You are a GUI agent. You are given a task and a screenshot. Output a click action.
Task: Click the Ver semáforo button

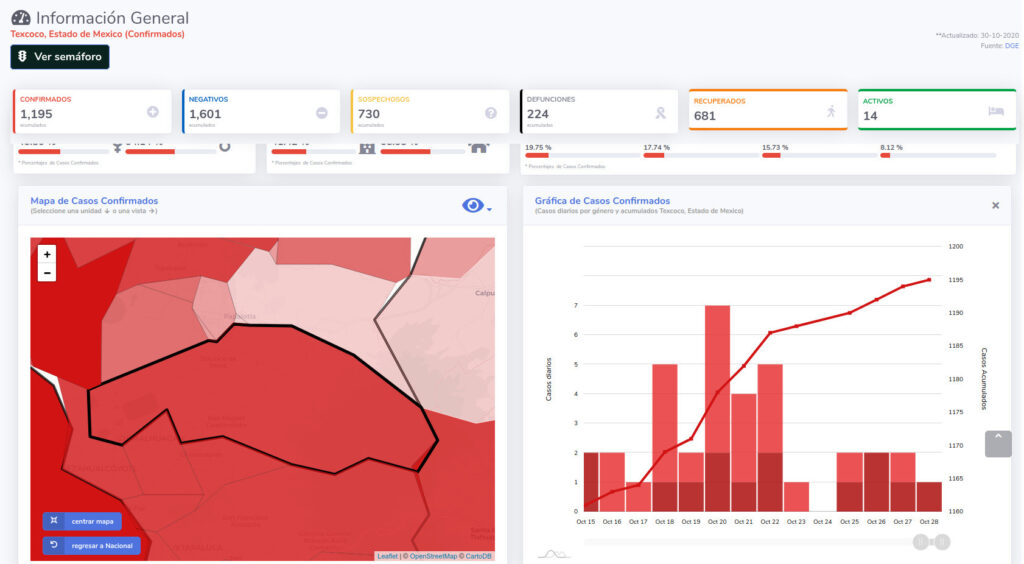(60, 57)
